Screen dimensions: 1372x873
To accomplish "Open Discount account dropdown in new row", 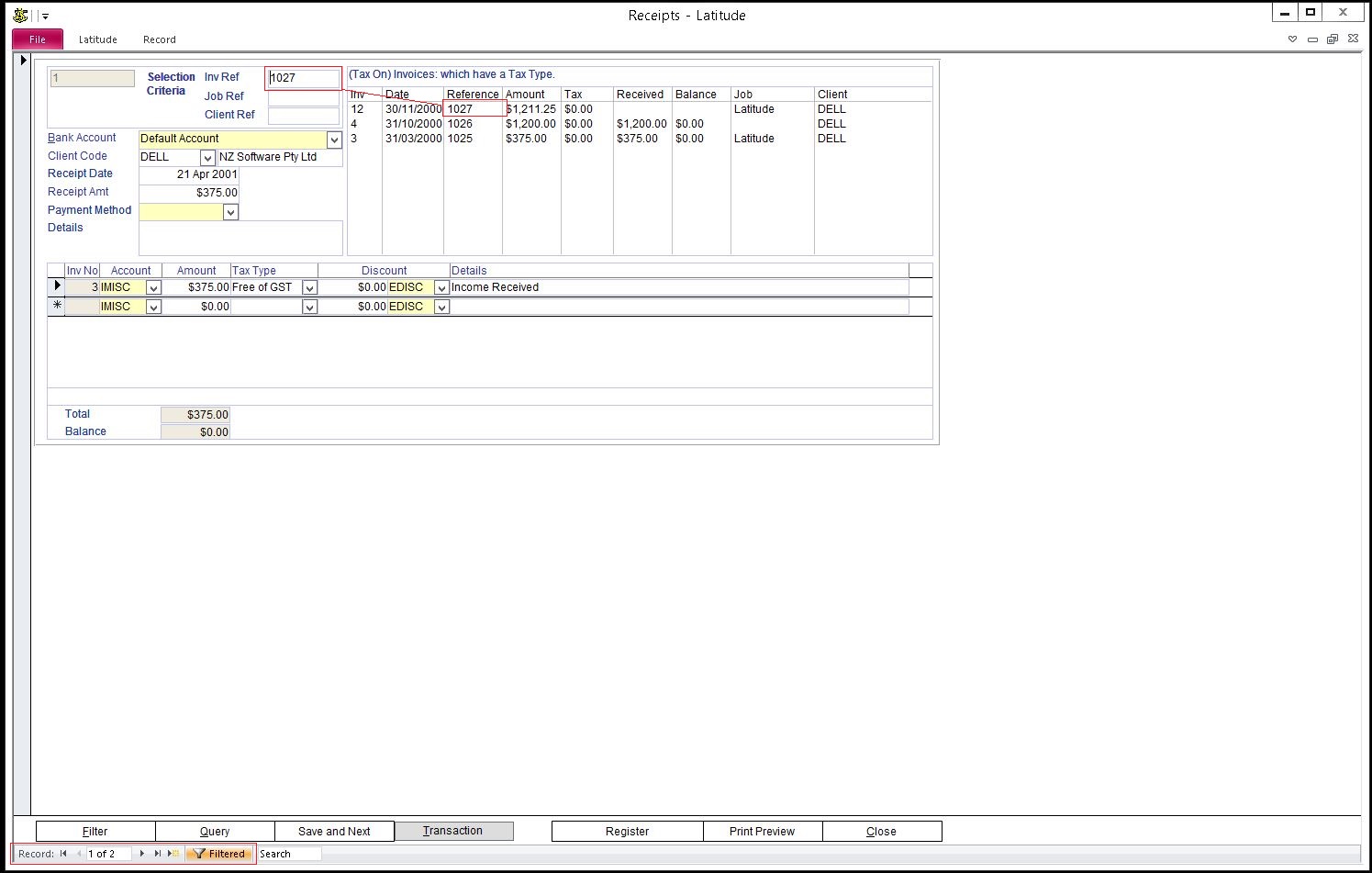I will tap(441, 308).
